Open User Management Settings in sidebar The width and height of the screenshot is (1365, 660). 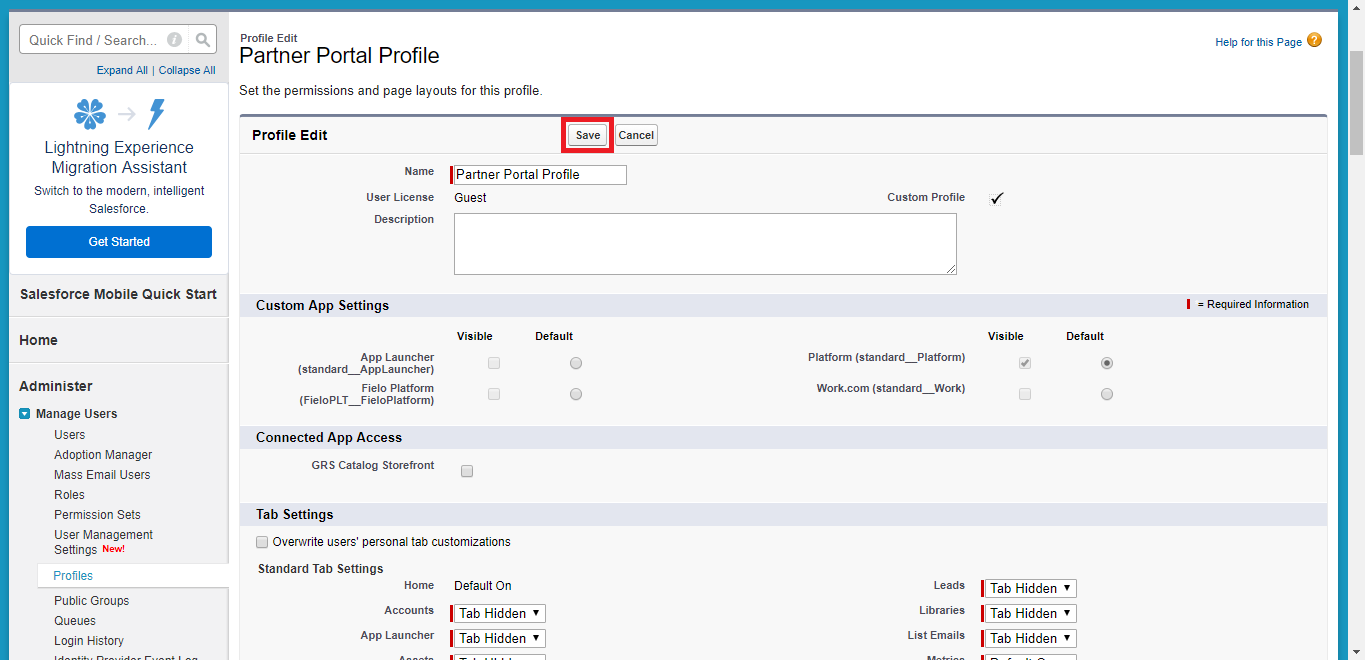(x=103, y=542)
